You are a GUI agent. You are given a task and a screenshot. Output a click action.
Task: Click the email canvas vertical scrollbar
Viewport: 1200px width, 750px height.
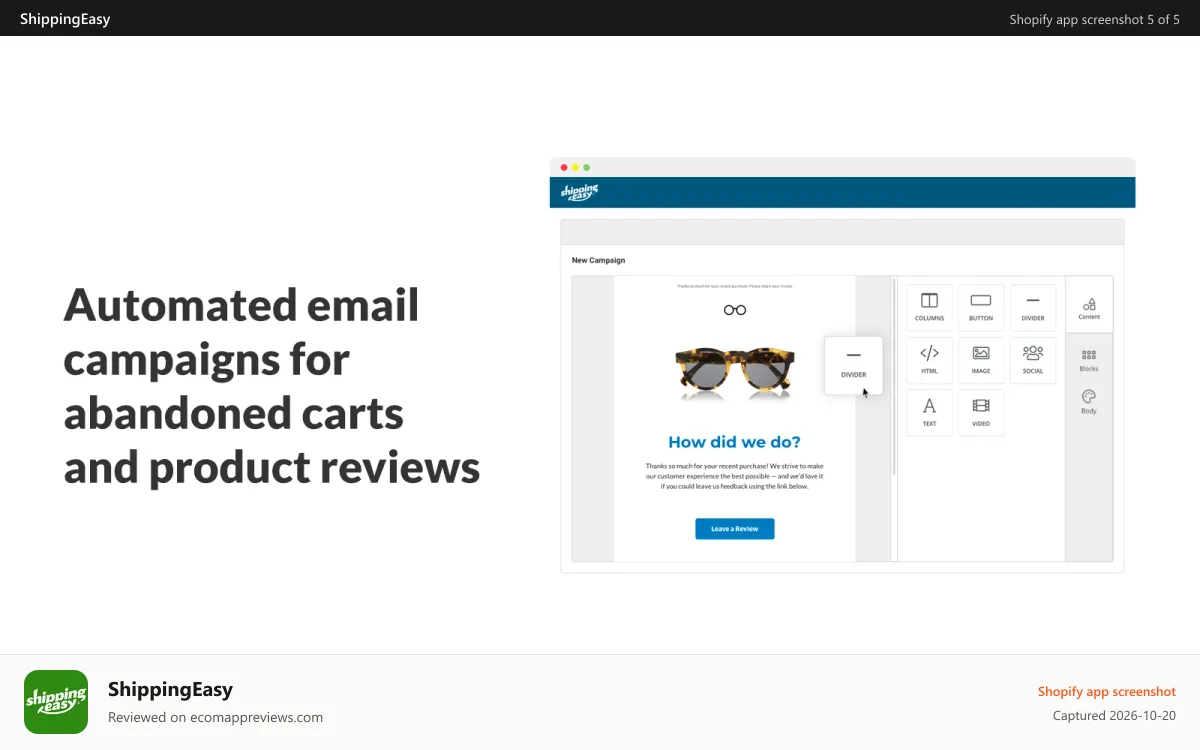click(894, 378)
